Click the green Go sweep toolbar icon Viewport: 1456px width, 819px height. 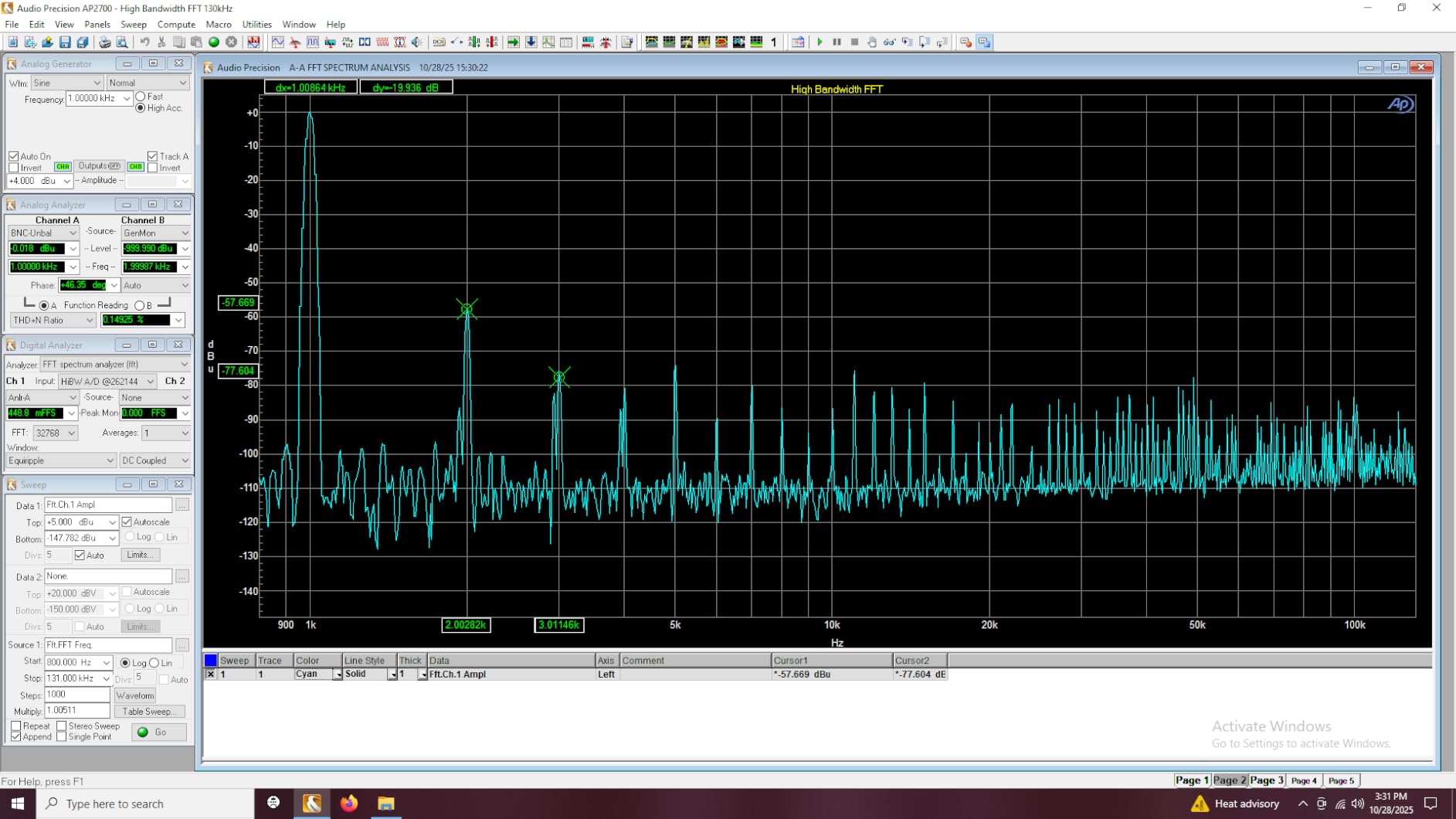pyautogui.click(x=214, y=42)
